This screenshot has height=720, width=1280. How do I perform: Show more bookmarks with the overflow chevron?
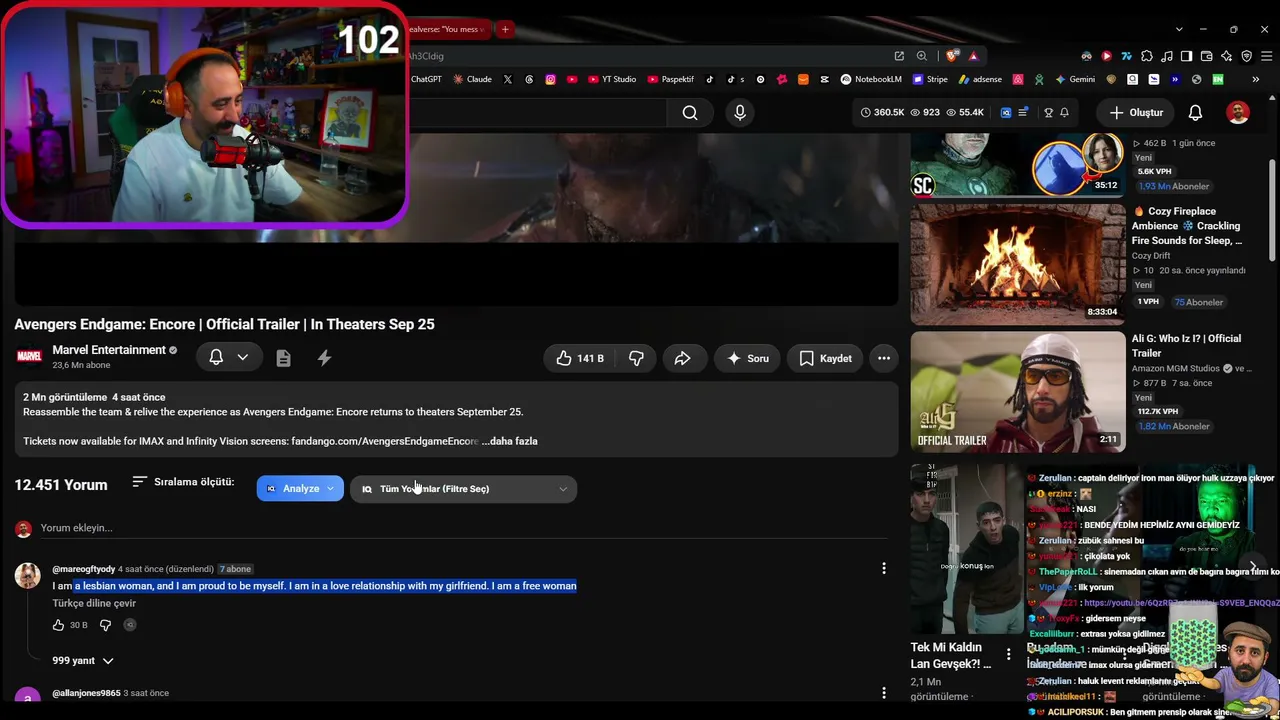point(1256,79)
